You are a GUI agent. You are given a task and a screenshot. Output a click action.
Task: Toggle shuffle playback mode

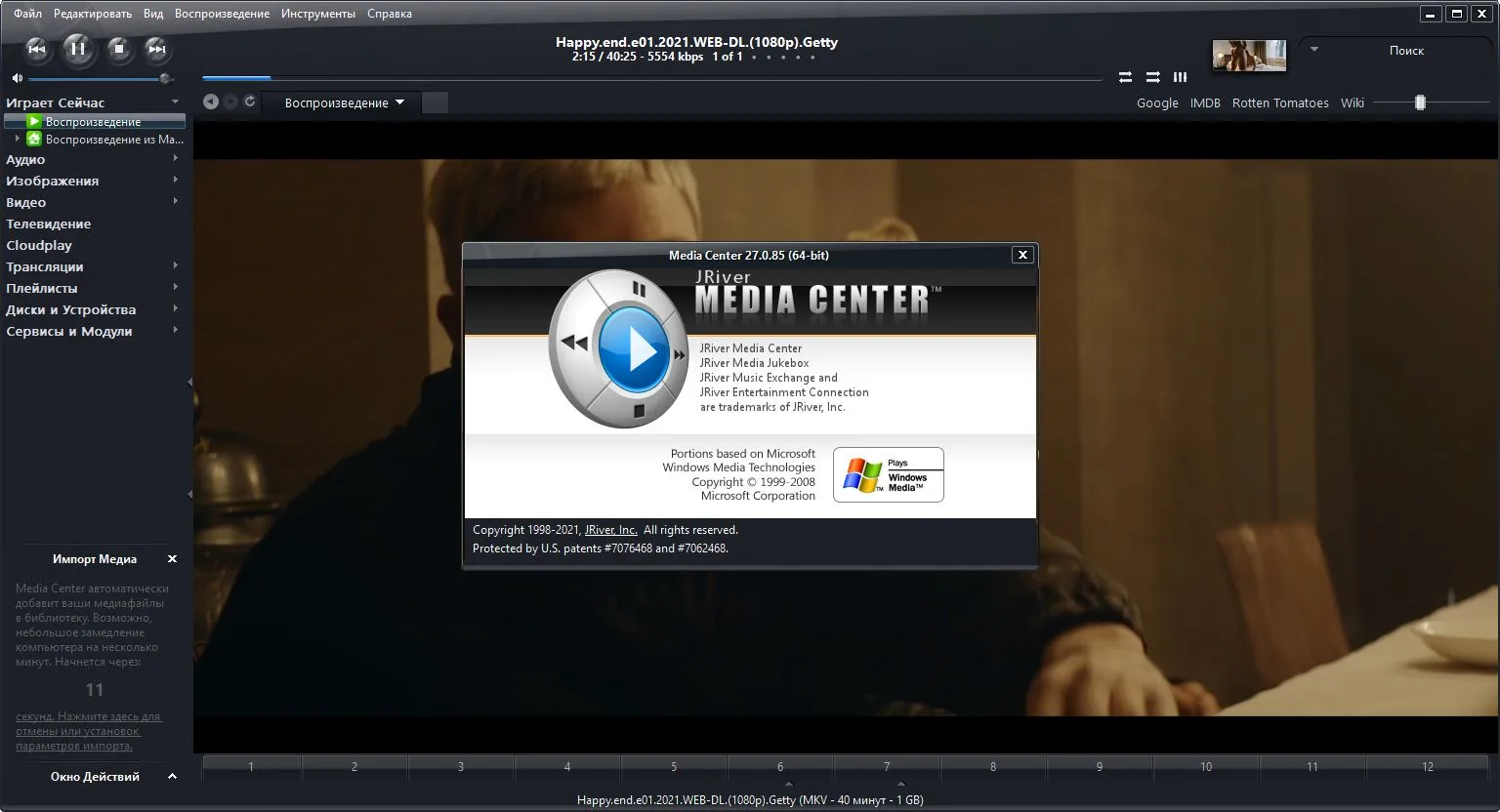pyautogui.click(x=1153, y=77)
